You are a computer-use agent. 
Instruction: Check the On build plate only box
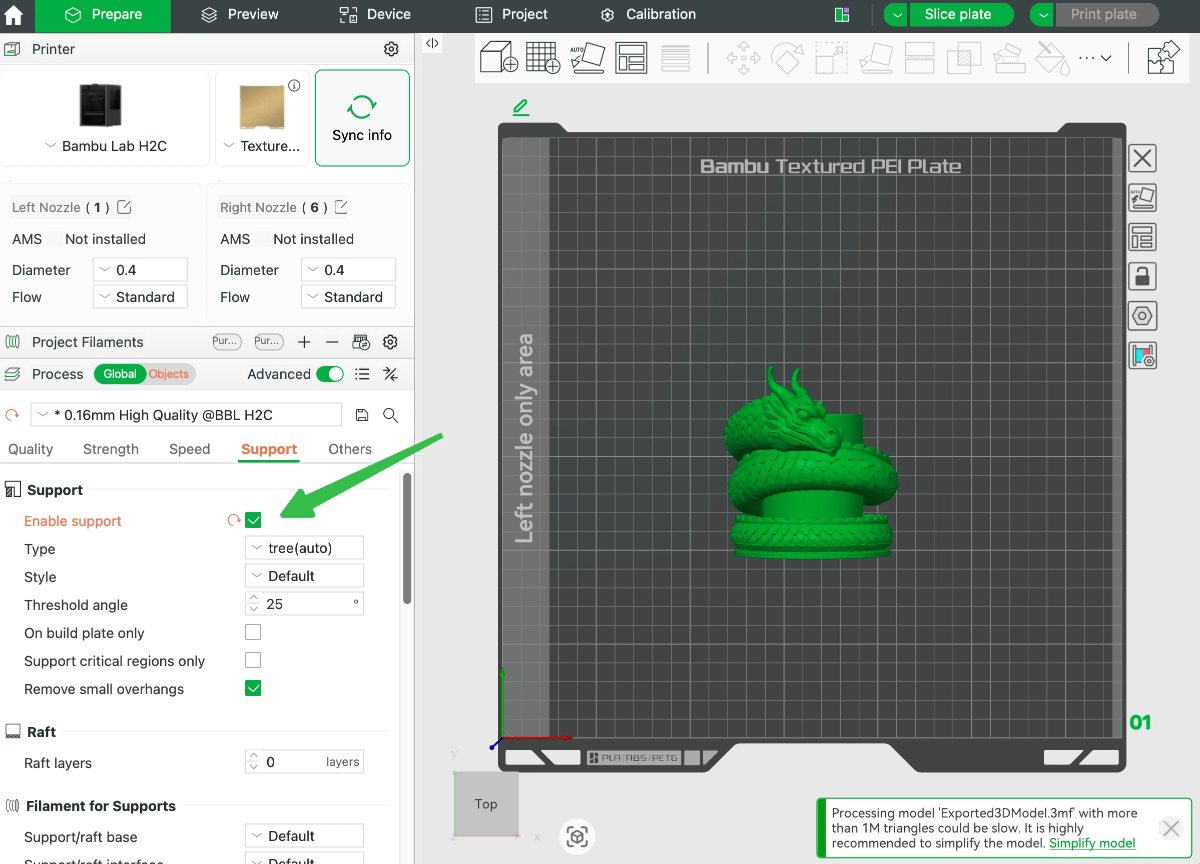tap(253, 632)
